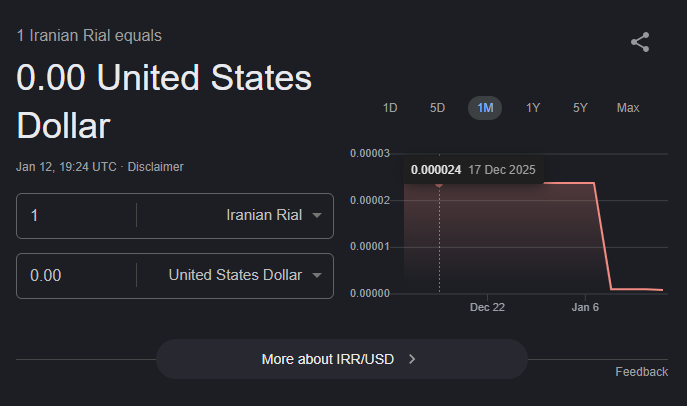This screenshot has height=406, width=687.
Task: Select the 1M chart range
Action: click(x=485, y=108)
